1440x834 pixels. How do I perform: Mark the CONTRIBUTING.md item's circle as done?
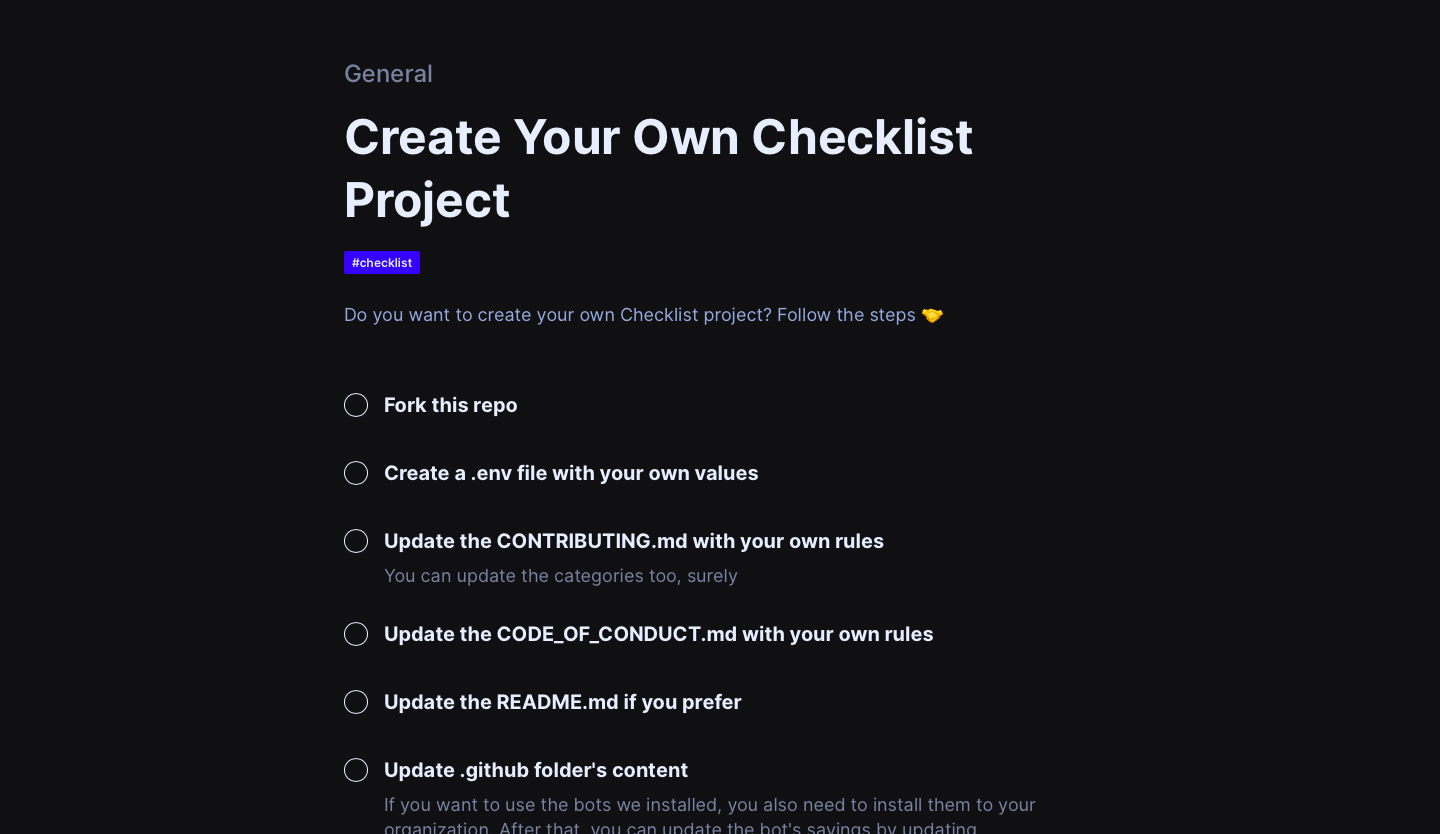pos(356,541)
